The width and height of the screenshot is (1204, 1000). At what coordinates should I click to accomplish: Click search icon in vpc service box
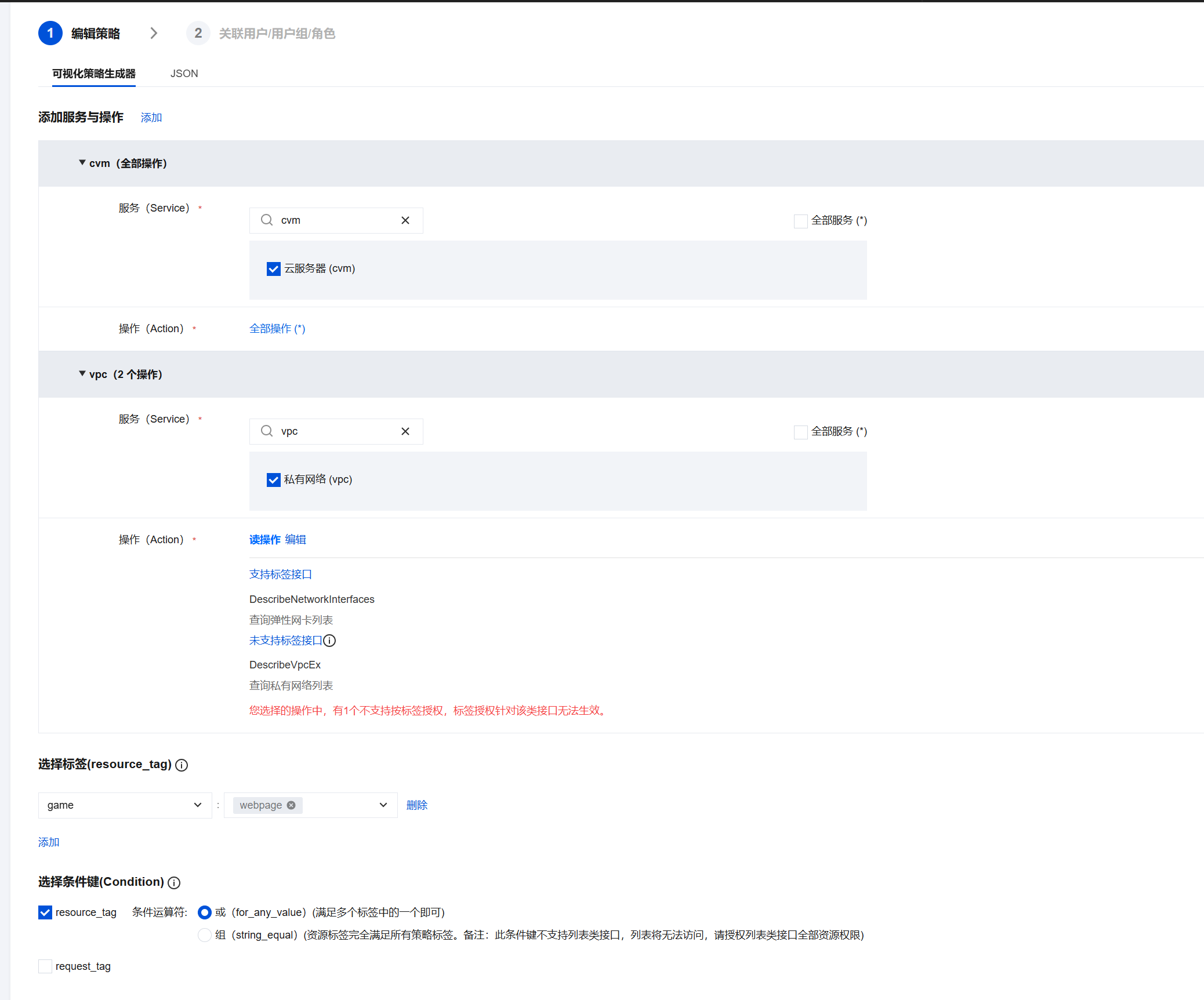click(267, 431)
